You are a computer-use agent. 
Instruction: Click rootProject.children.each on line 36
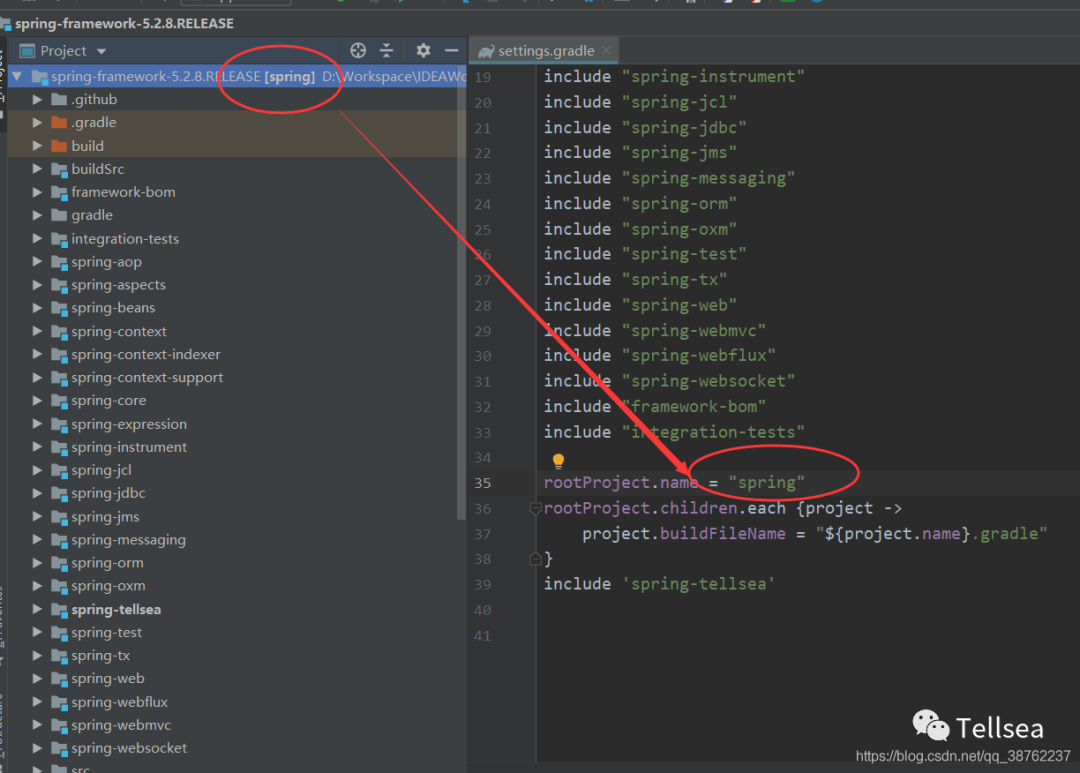665,508
